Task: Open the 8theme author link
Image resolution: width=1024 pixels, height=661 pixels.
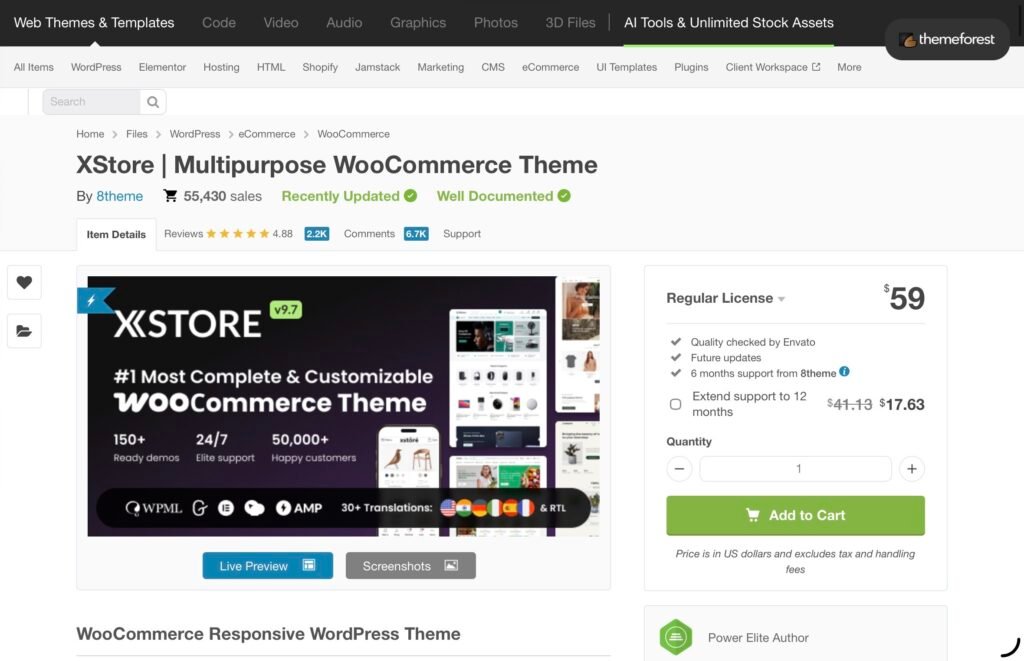Action: [120, 196]
